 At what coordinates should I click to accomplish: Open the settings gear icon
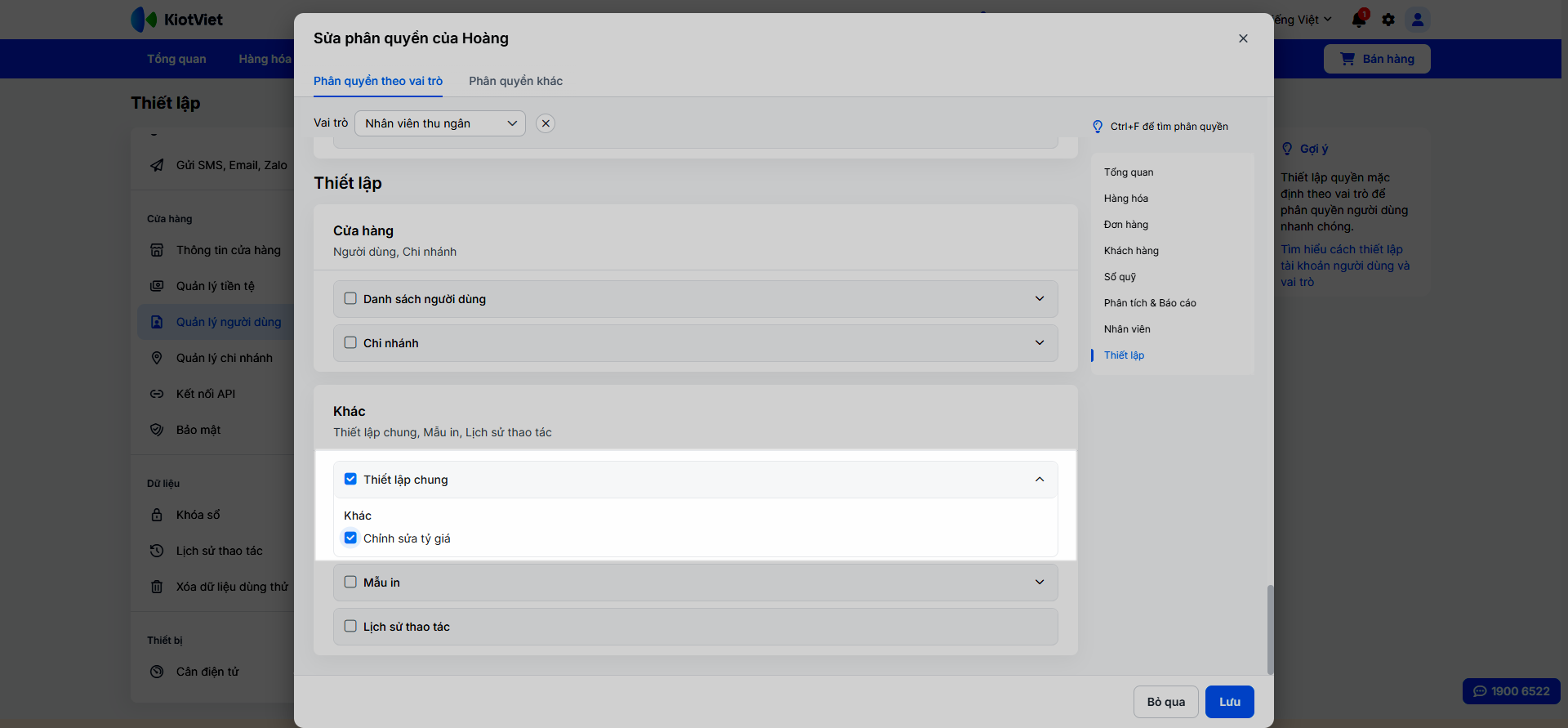point(1388,20)
